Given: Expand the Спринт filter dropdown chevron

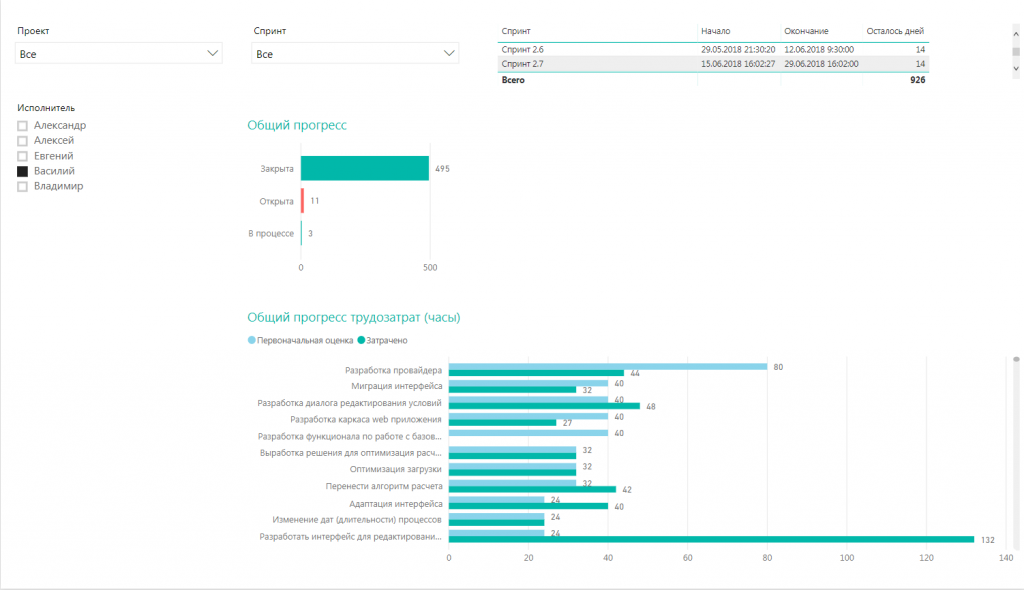Looking at the screenshot, I should [449, 53].
